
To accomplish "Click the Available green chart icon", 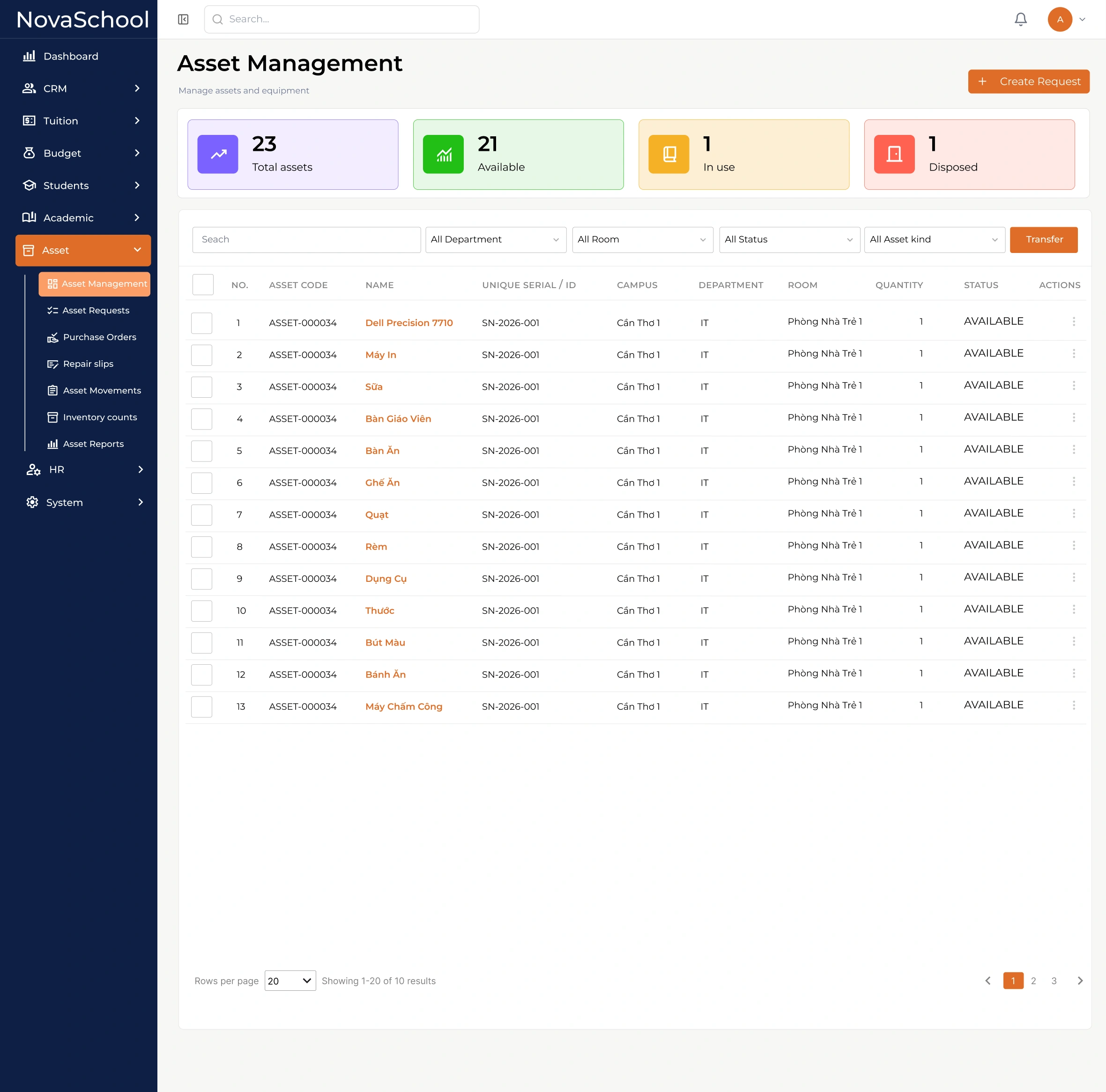I will coord(444,154).
